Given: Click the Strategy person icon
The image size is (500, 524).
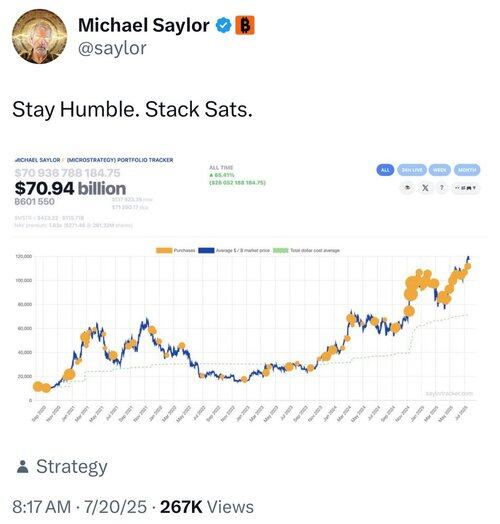Looking at the screenshot, I should click(22, 467).
